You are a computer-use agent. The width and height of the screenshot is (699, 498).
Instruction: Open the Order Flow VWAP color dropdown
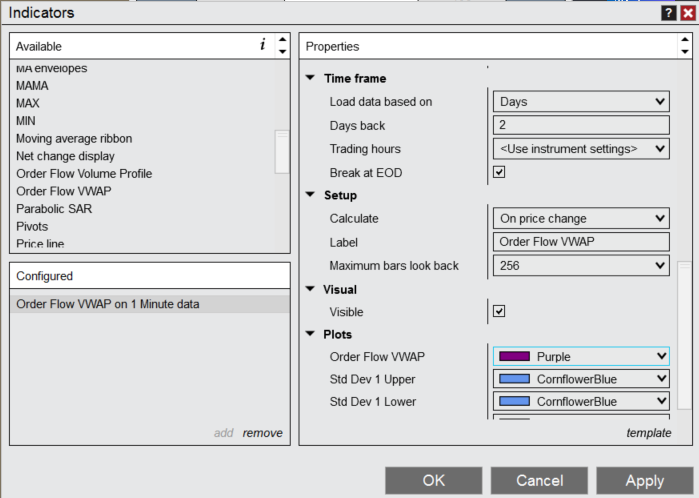pos(581,356)
